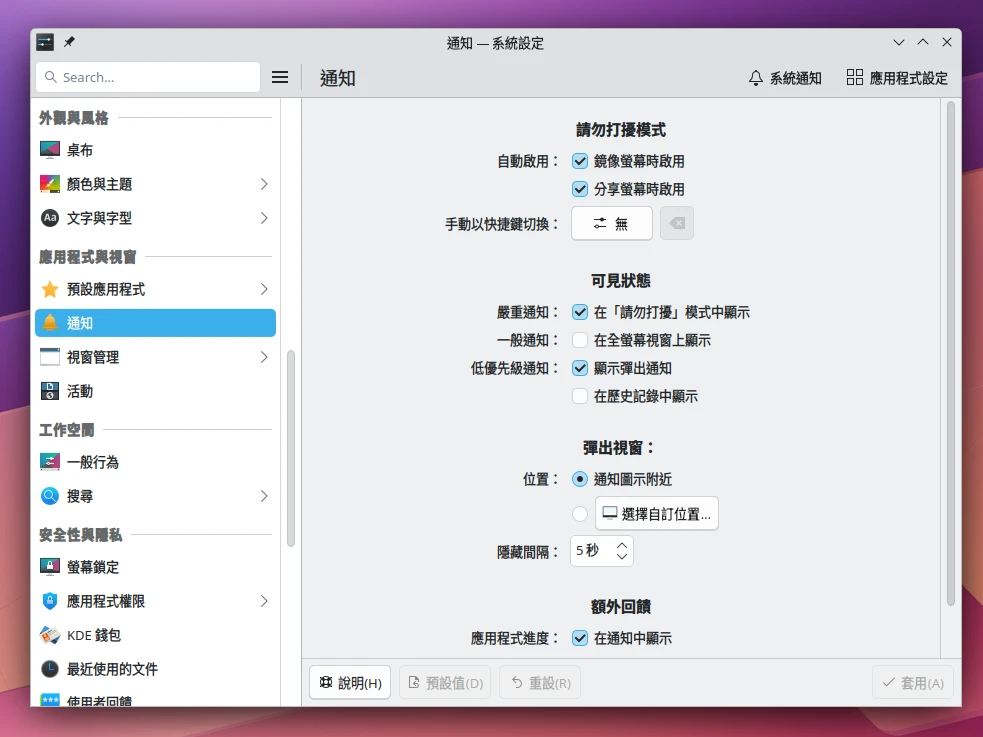Click the pin icon in the title bar
Viewport: 983px width, 737px height.
click(69, 42)
